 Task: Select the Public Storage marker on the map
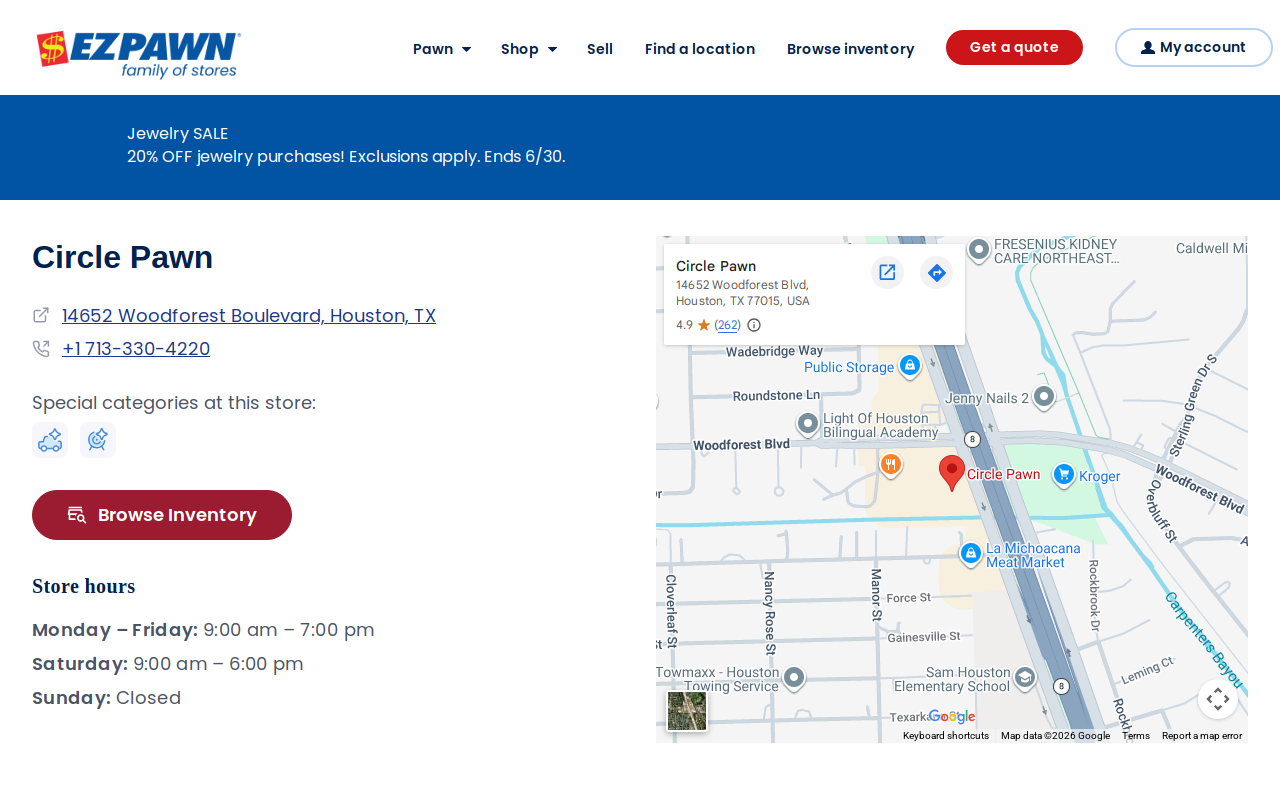pos(909,366)
